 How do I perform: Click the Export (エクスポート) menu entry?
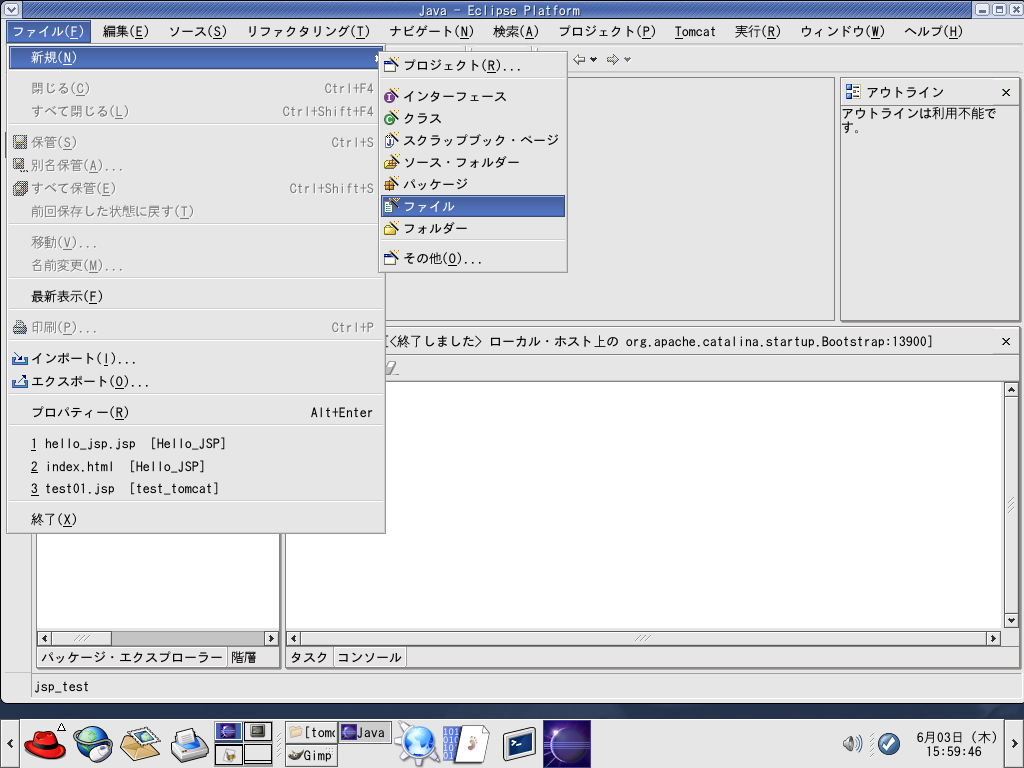(x=196, y=381)
